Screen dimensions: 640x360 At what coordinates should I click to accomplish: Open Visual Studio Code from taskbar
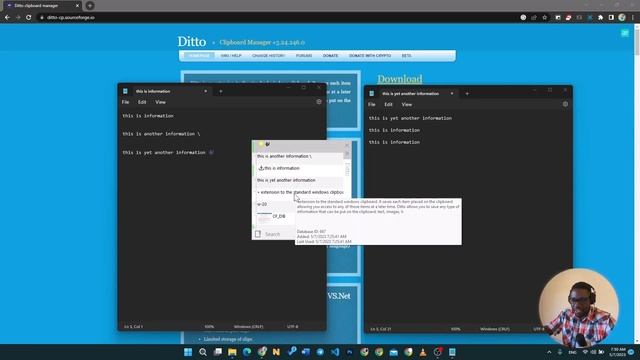[x=335, y=352]
